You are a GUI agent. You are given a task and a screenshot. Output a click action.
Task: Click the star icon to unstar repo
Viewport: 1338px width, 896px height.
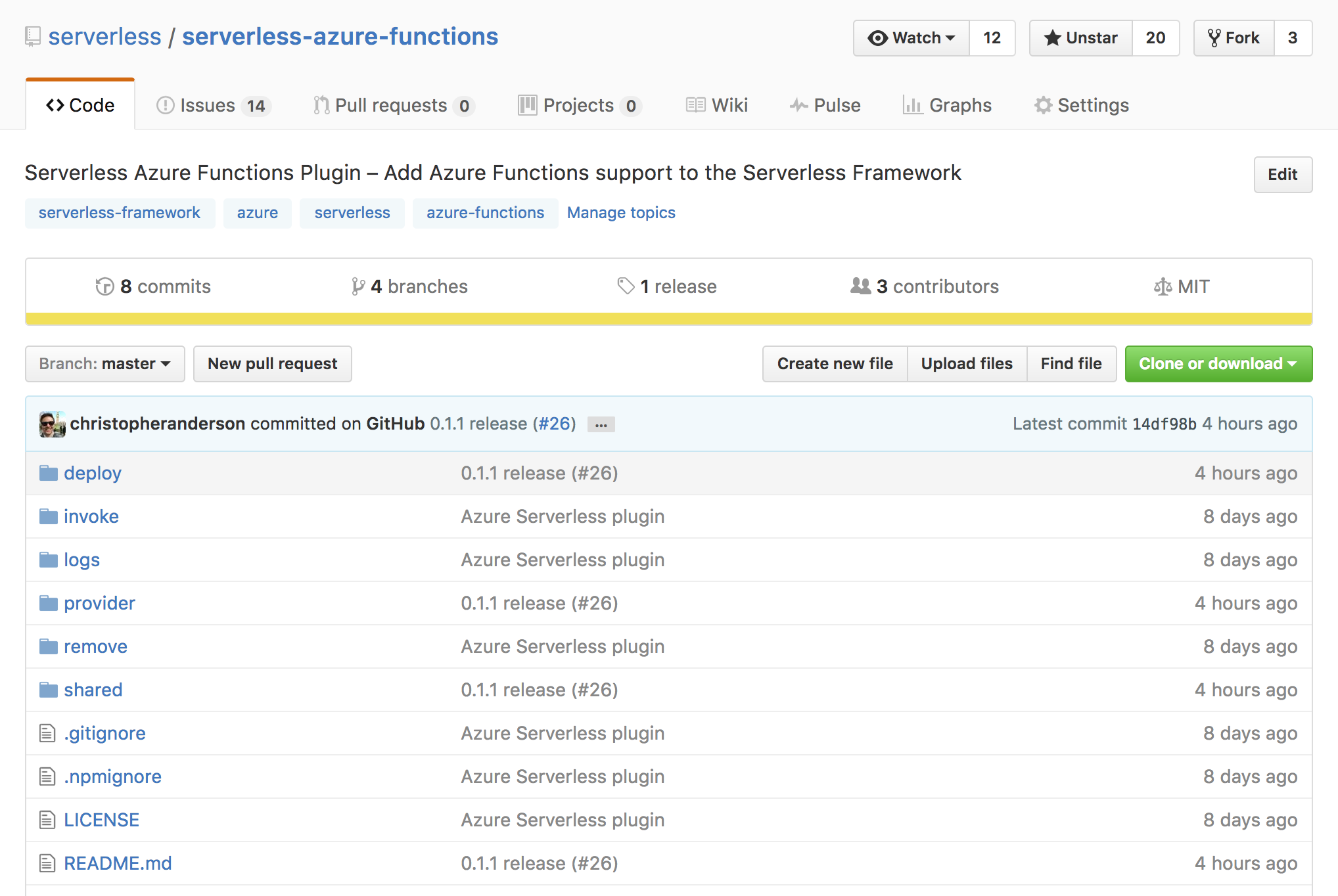click(1053, 38)
